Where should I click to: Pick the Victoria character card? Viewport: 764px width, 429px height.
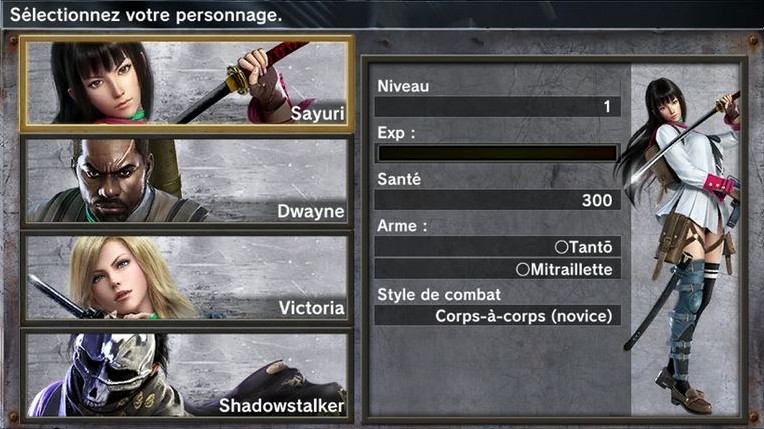[187, 278]
